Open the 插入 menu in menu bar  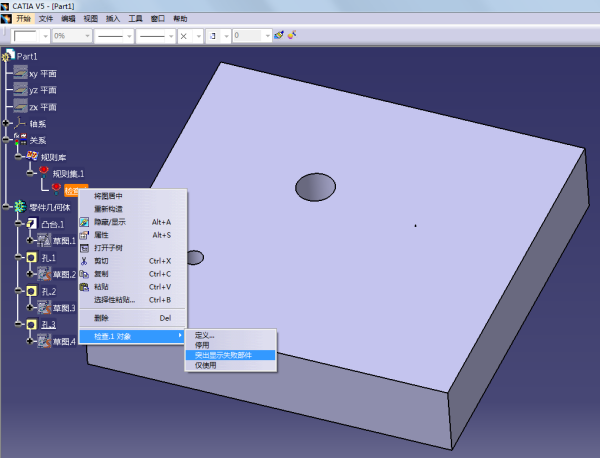click(x=112, y=18)
